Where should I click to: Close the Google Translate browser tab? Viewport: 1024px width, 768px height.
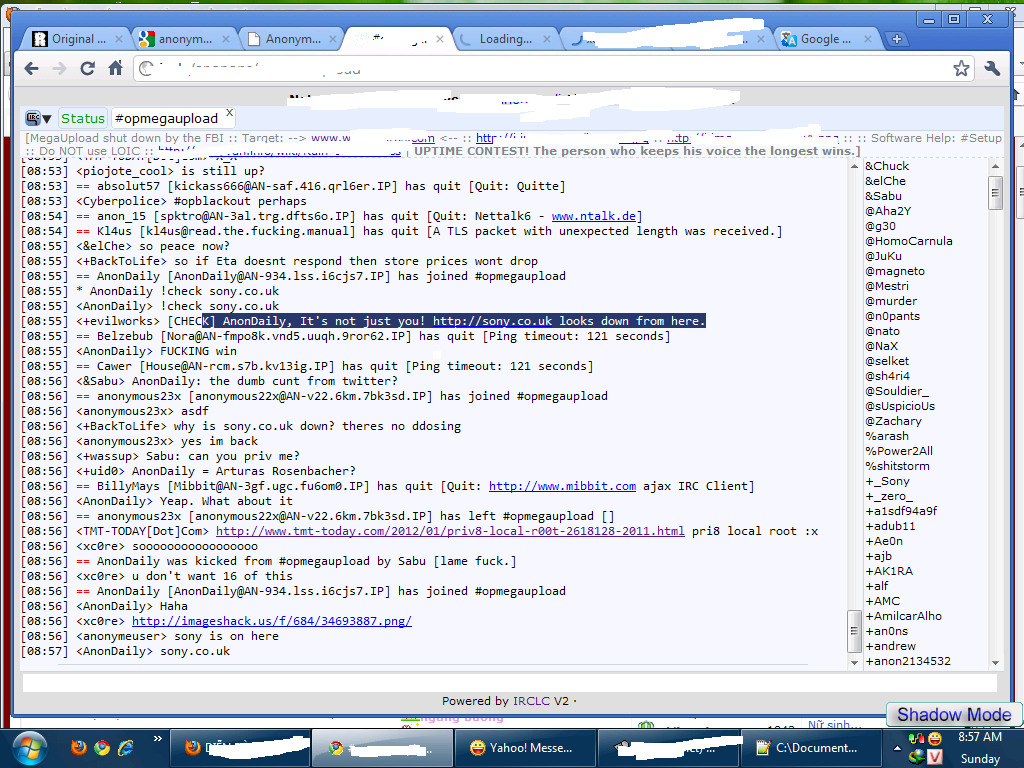point(868,39)
